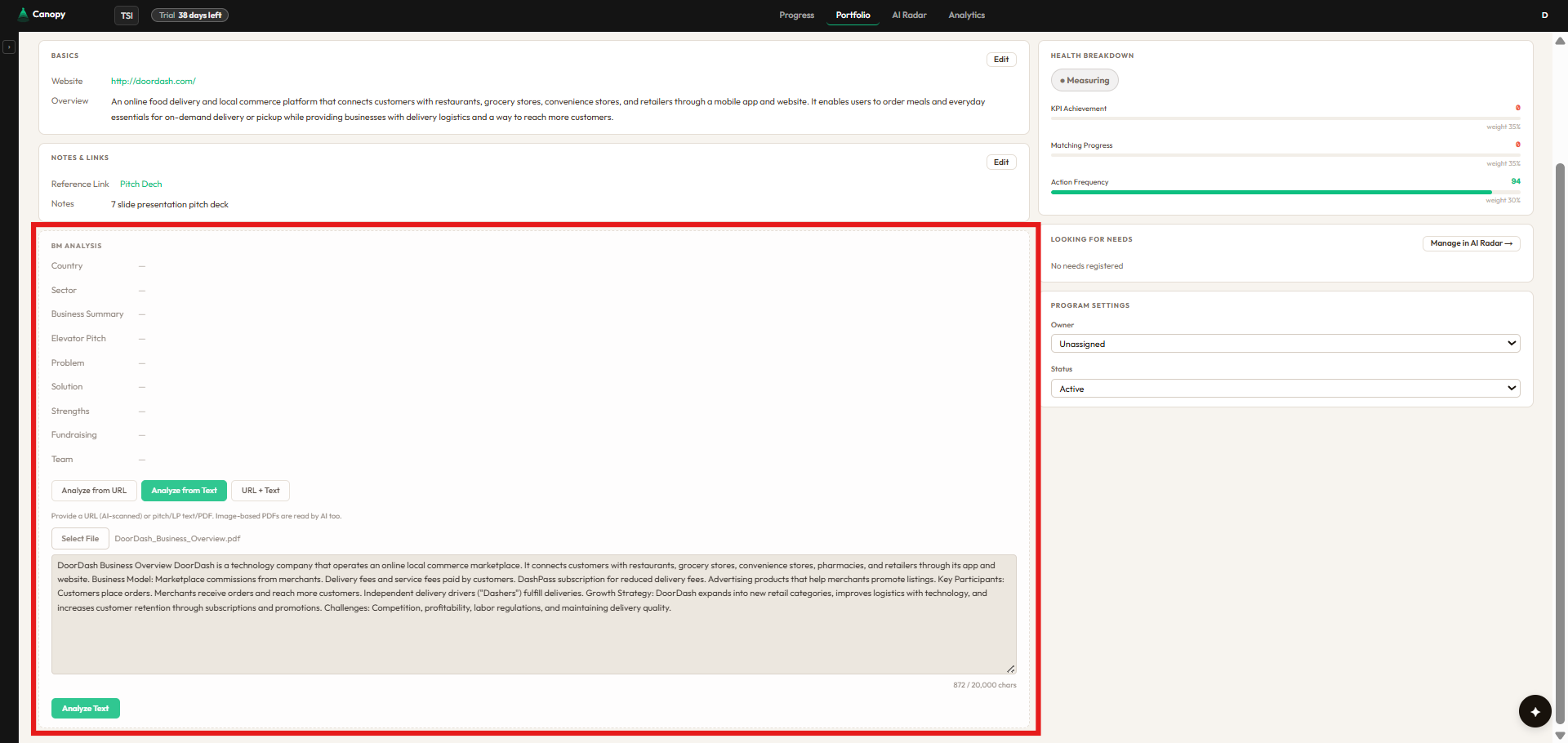Click the scrollbar up arrow
This screenshot has width=1568, height=743.
tap(1560, 41)
